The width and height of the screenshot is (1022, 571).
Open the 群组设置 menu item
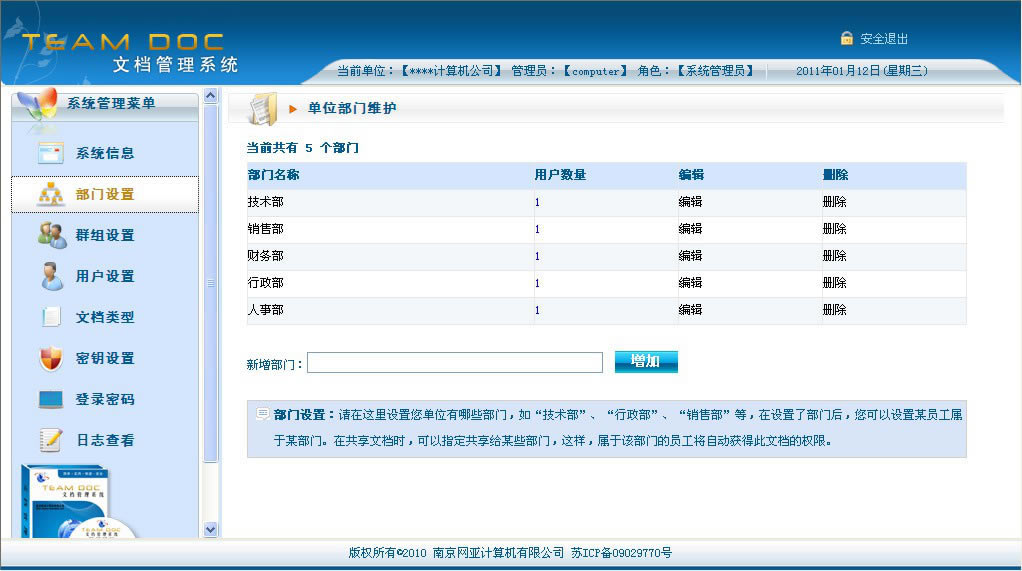pos(105,235)
